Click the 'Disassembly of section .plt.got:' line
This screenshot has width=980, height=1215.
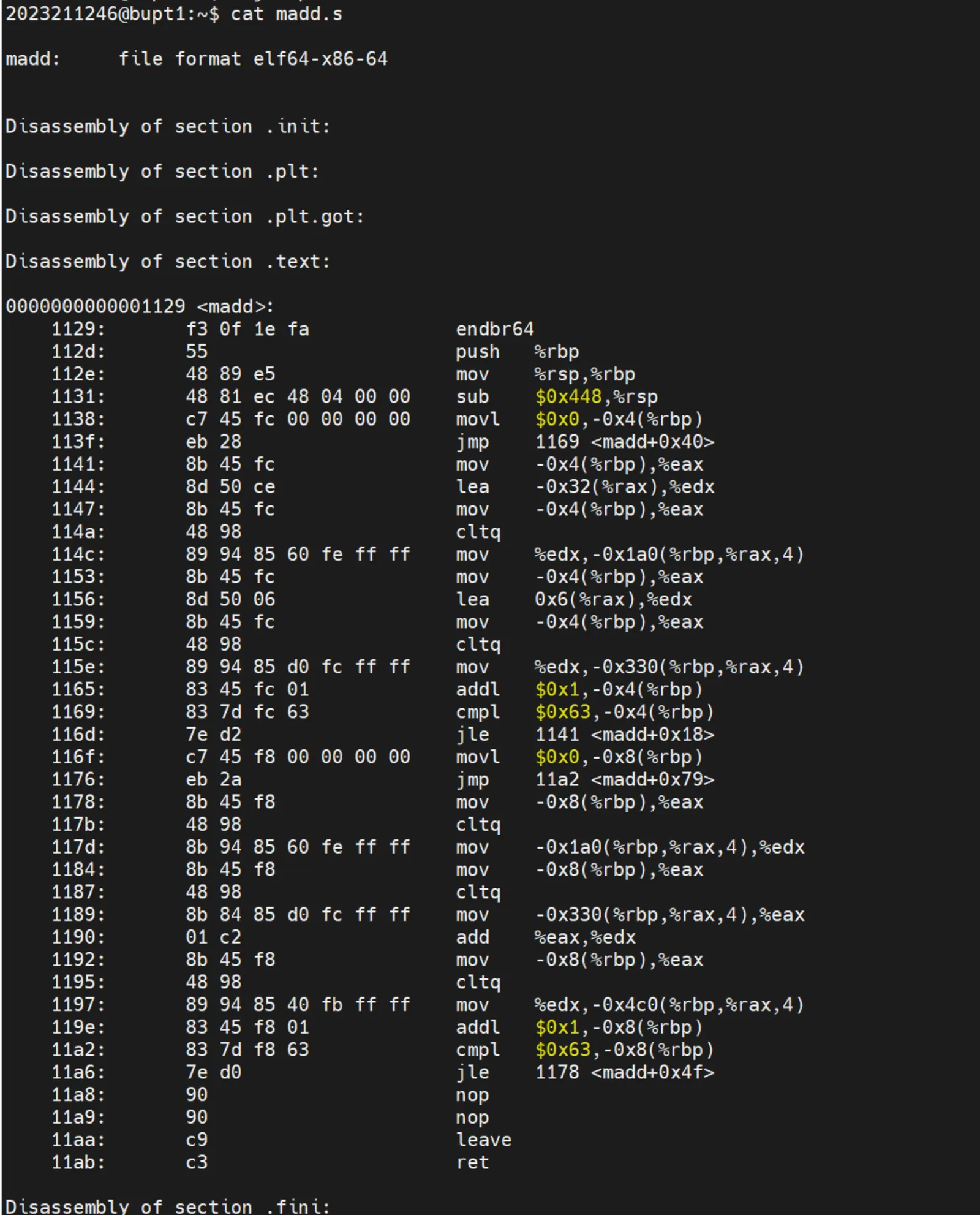[184, 216]
